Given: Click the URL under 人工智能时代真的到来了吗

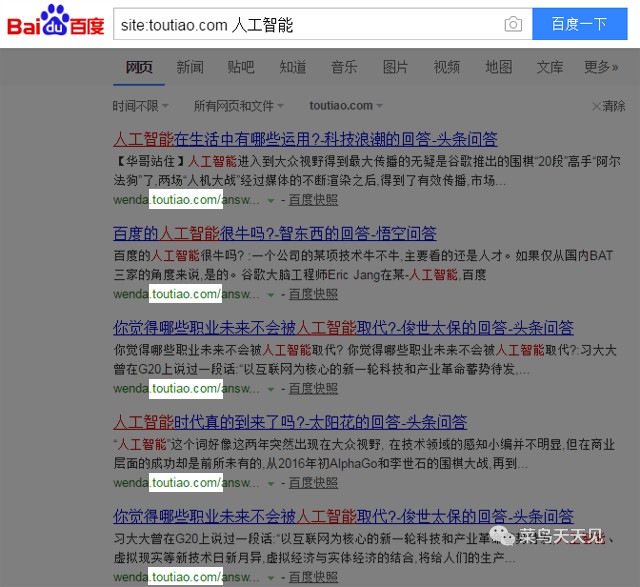Looking at the screenshot, I should [x=186, y=482].
